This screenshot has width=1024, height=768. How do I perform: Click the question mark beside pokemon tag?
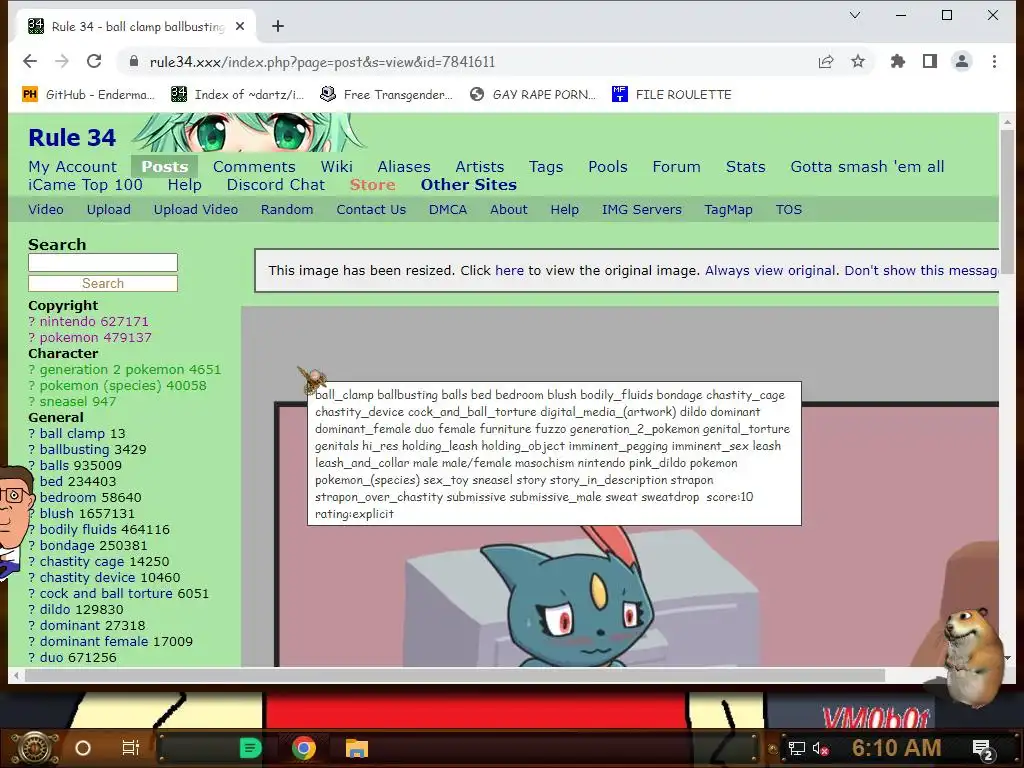[31, 338]
